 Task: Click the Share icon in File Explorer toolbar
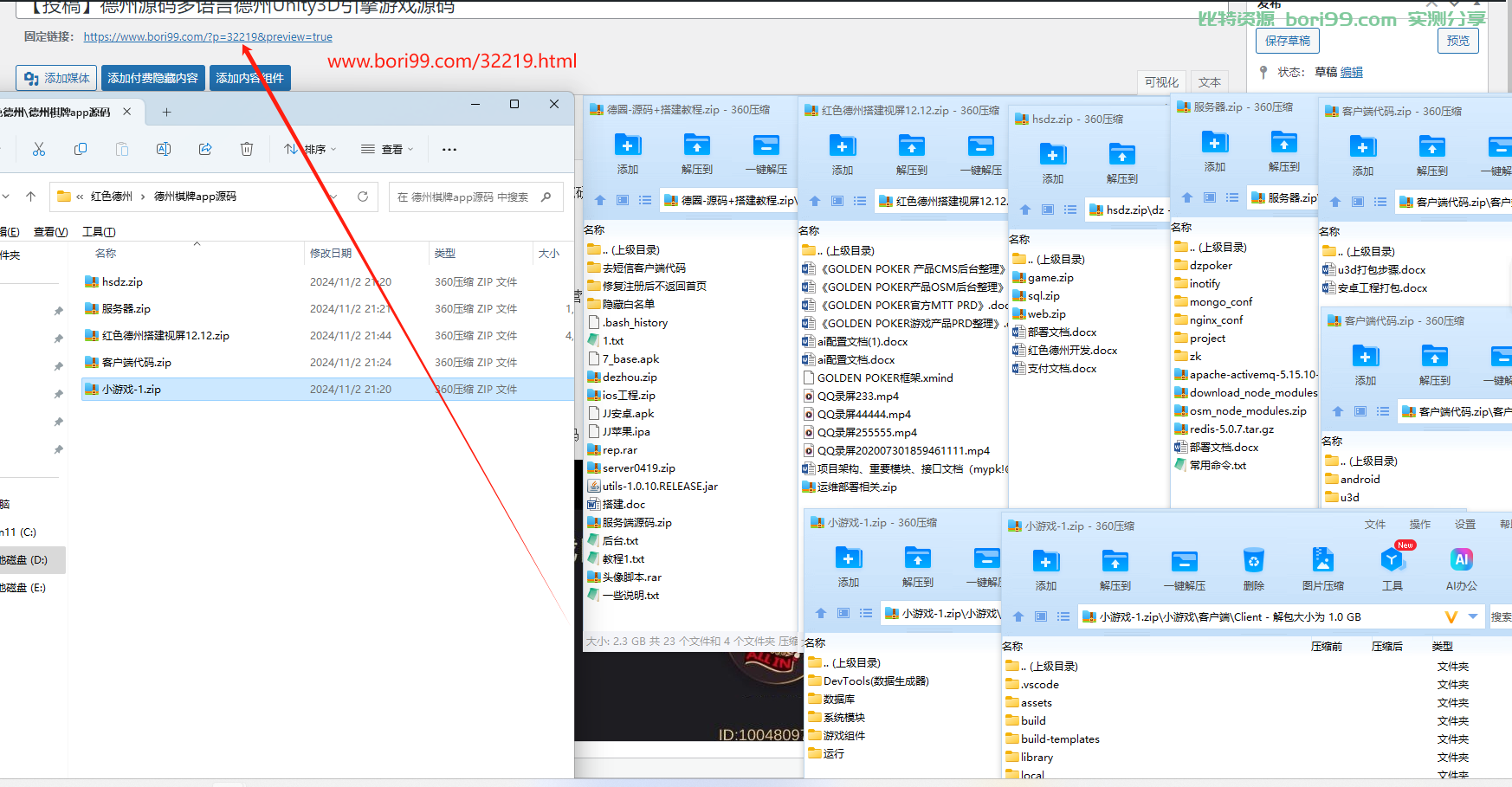[205, 149]
